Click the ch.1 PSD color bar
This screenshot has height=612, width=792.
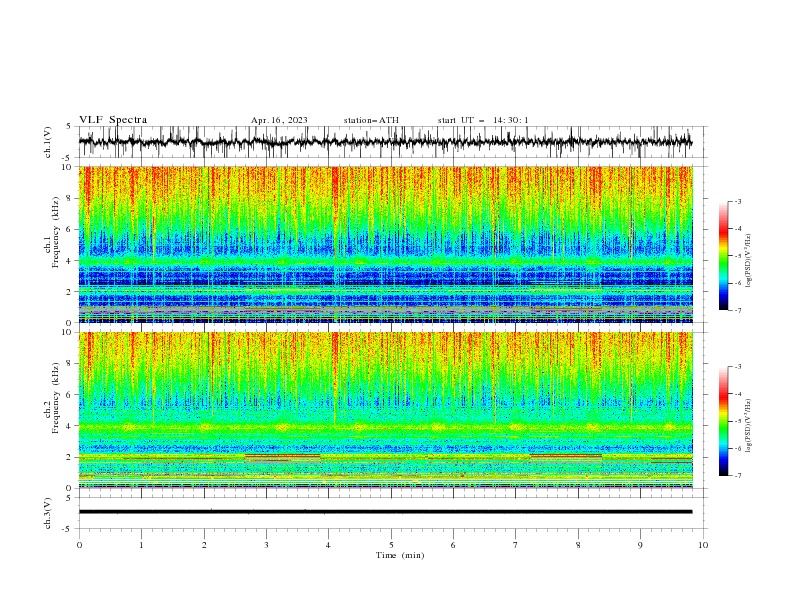click(723, 256)
